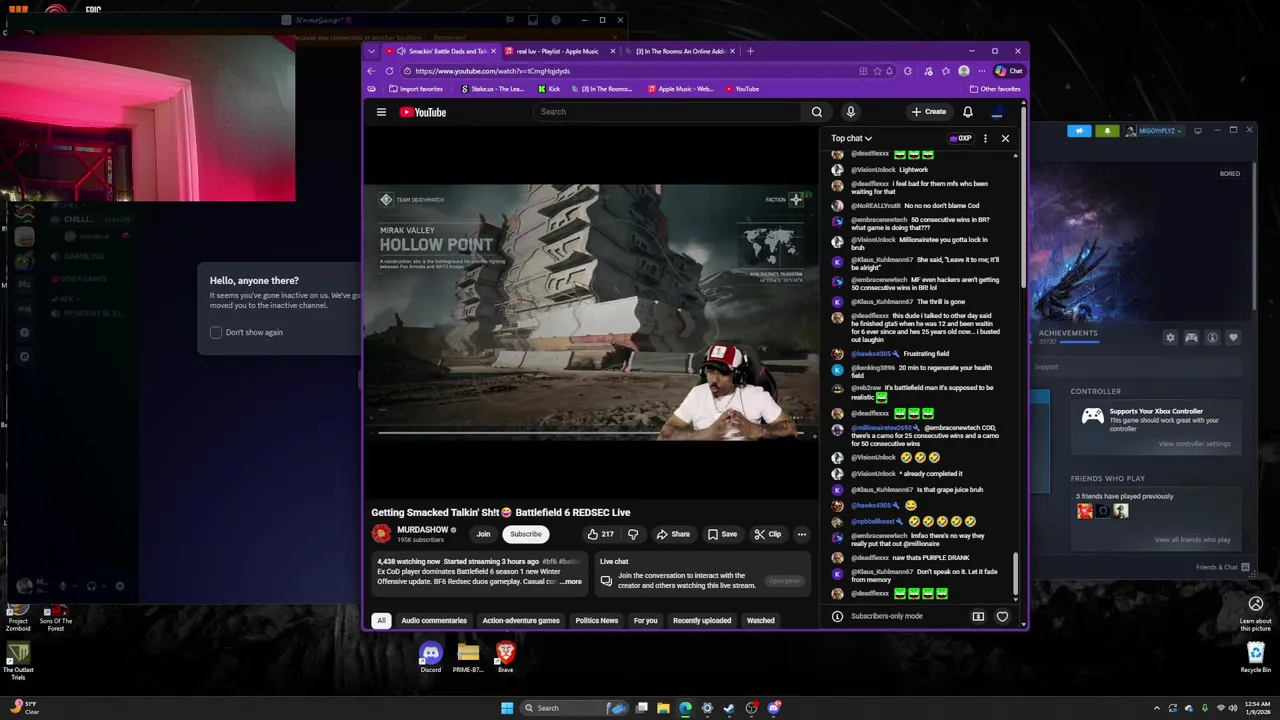Screen dimensions: 1280x720
Task: Open the YouTube guide hamburger menu
Action: click(381, 112)
